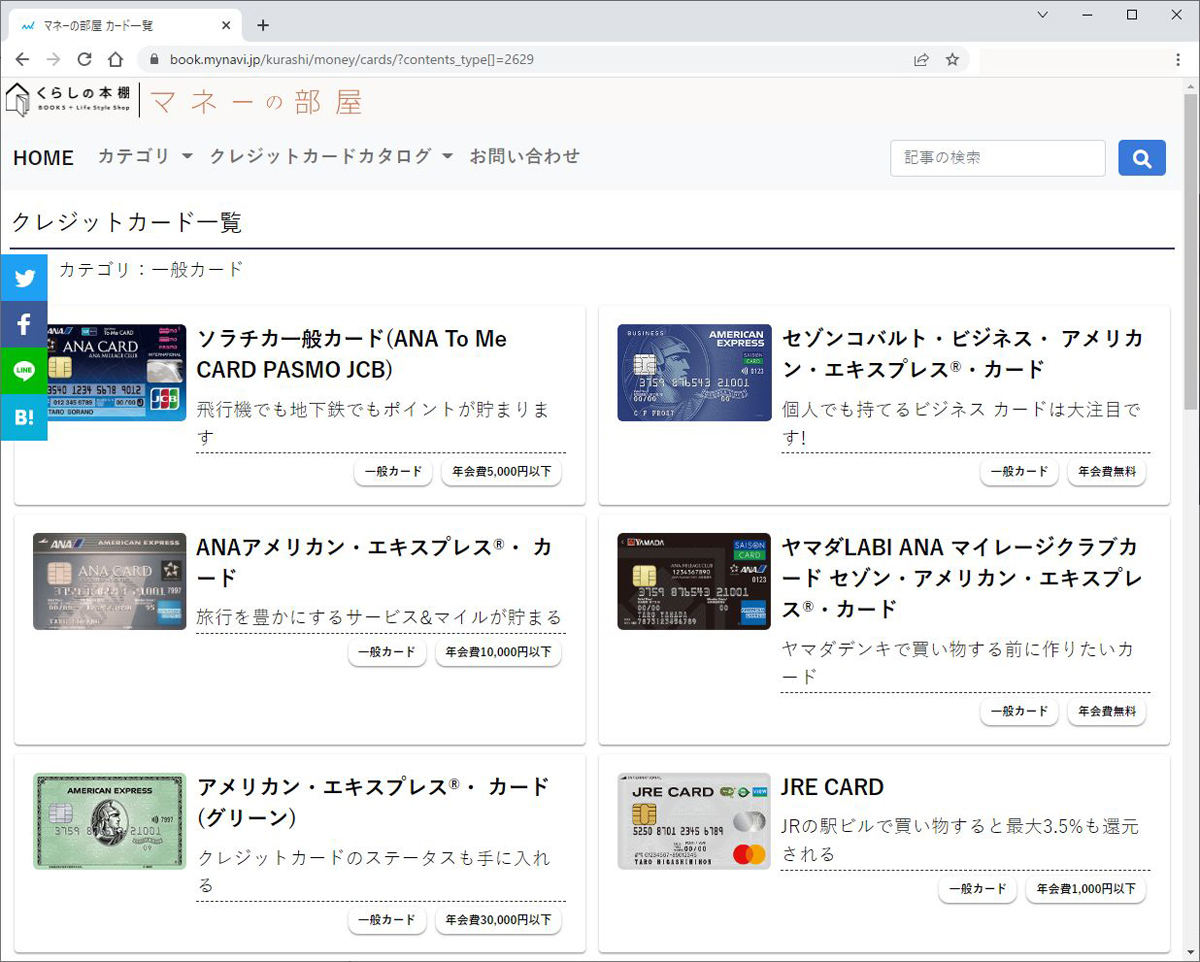
Task: Bookmark this tab with the star icon
Action: point(952,59)
